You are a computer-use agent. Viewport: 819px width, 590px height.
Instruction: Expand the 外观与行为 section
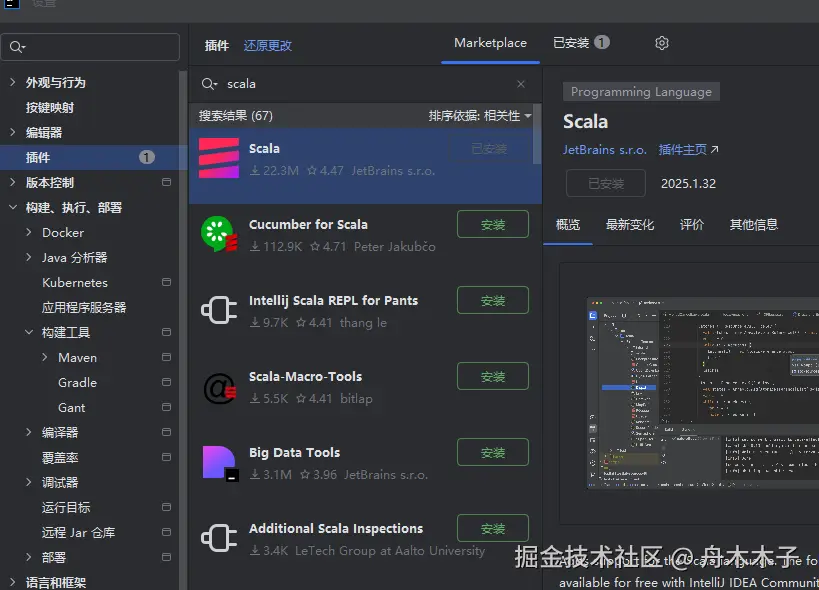point(13,82)
